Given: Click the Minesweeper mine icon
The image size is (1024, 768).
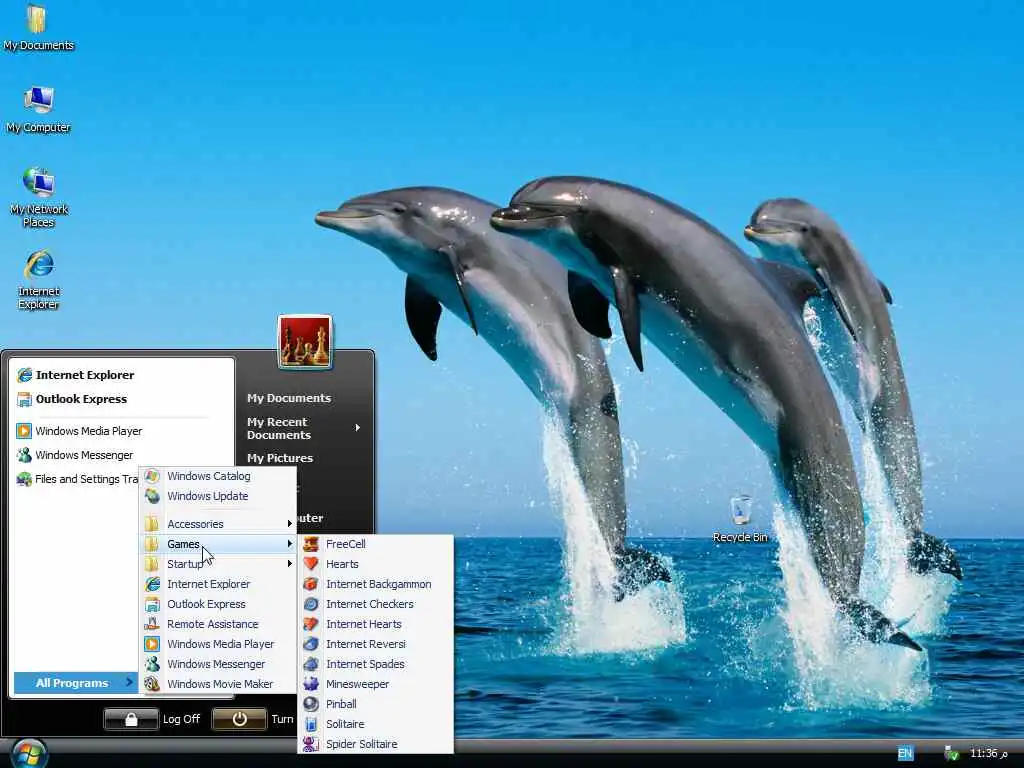Looking at the screenshot, I should click(x=311, y=684).
